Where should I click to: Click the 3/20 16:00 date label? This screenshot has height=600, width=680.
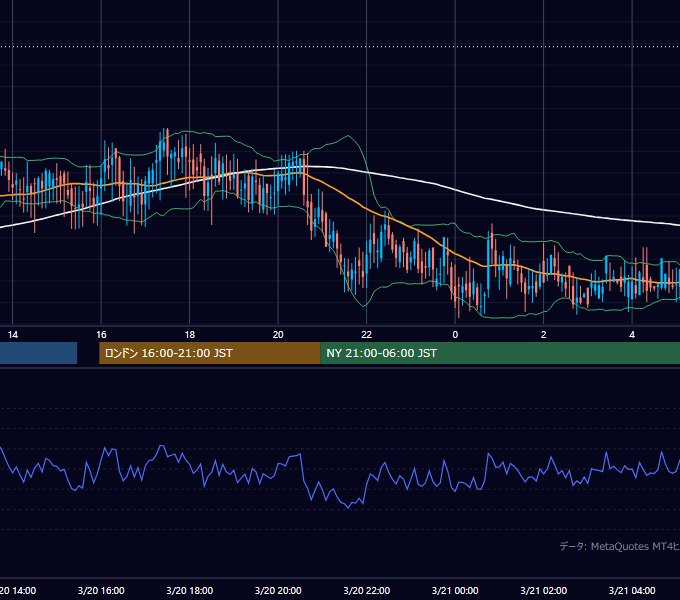click(x=101, y=590)
